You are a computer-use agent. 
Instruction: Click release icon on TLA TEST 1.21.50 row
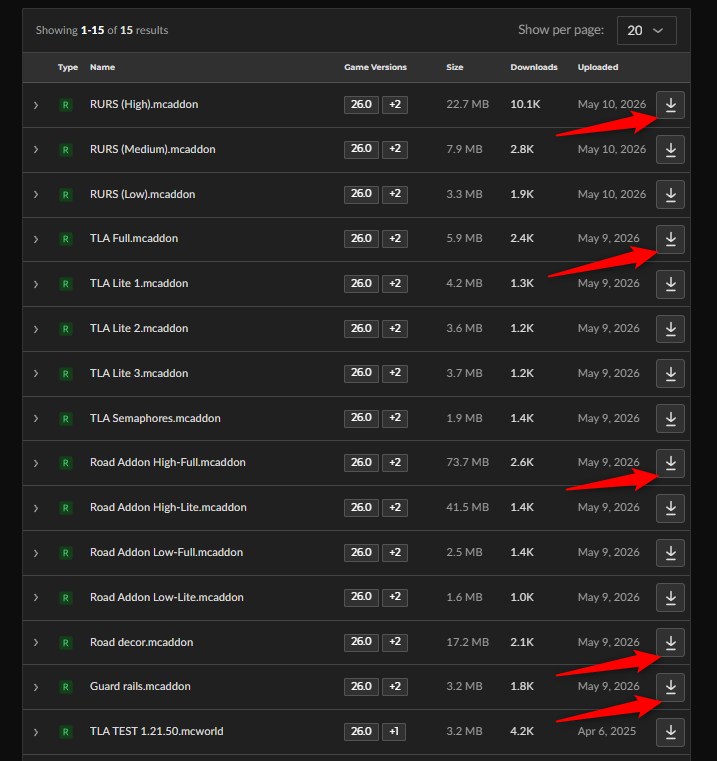click(x=66, y=732)
